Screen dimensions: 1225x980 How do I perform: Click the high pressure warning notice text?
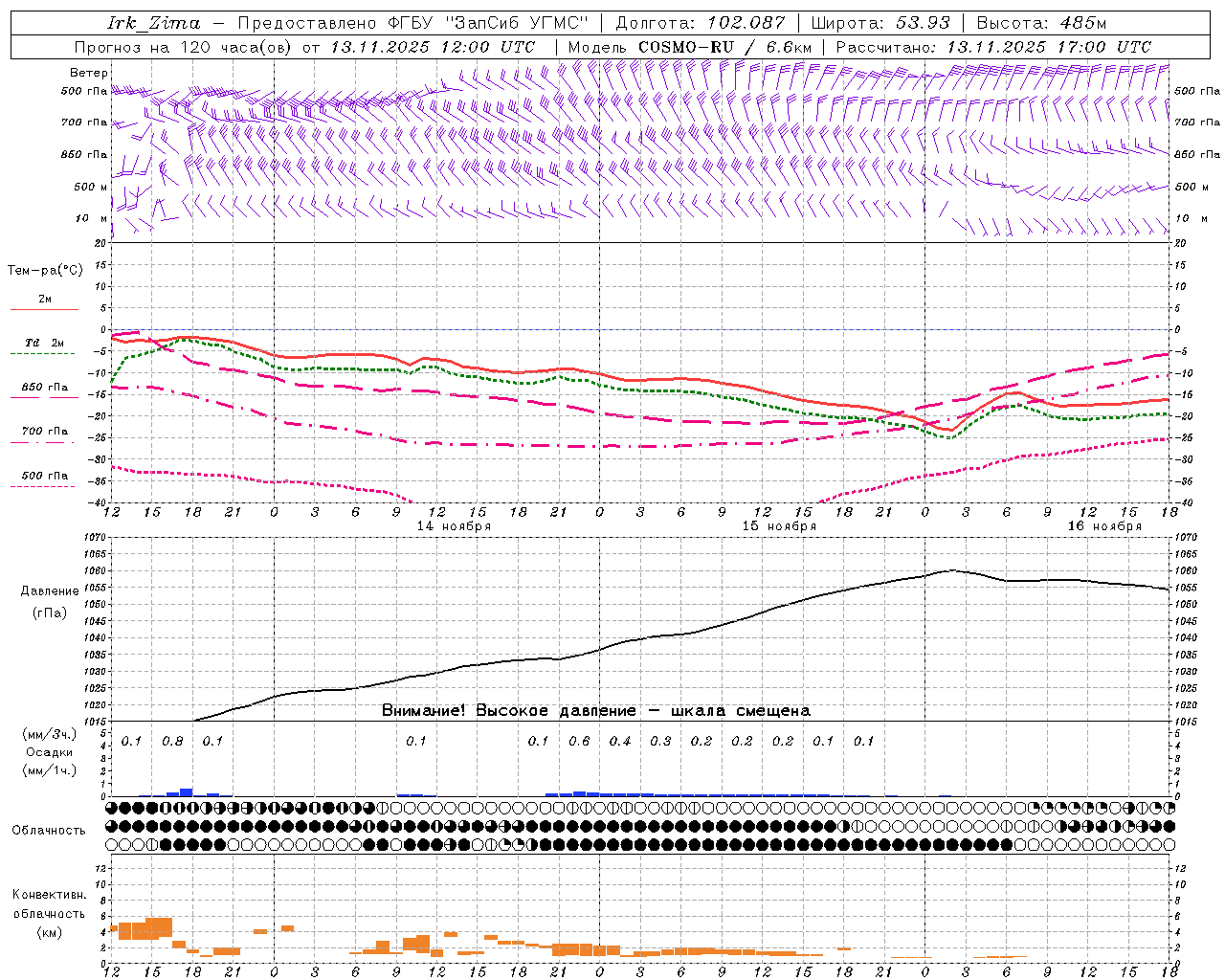[596, 710]
